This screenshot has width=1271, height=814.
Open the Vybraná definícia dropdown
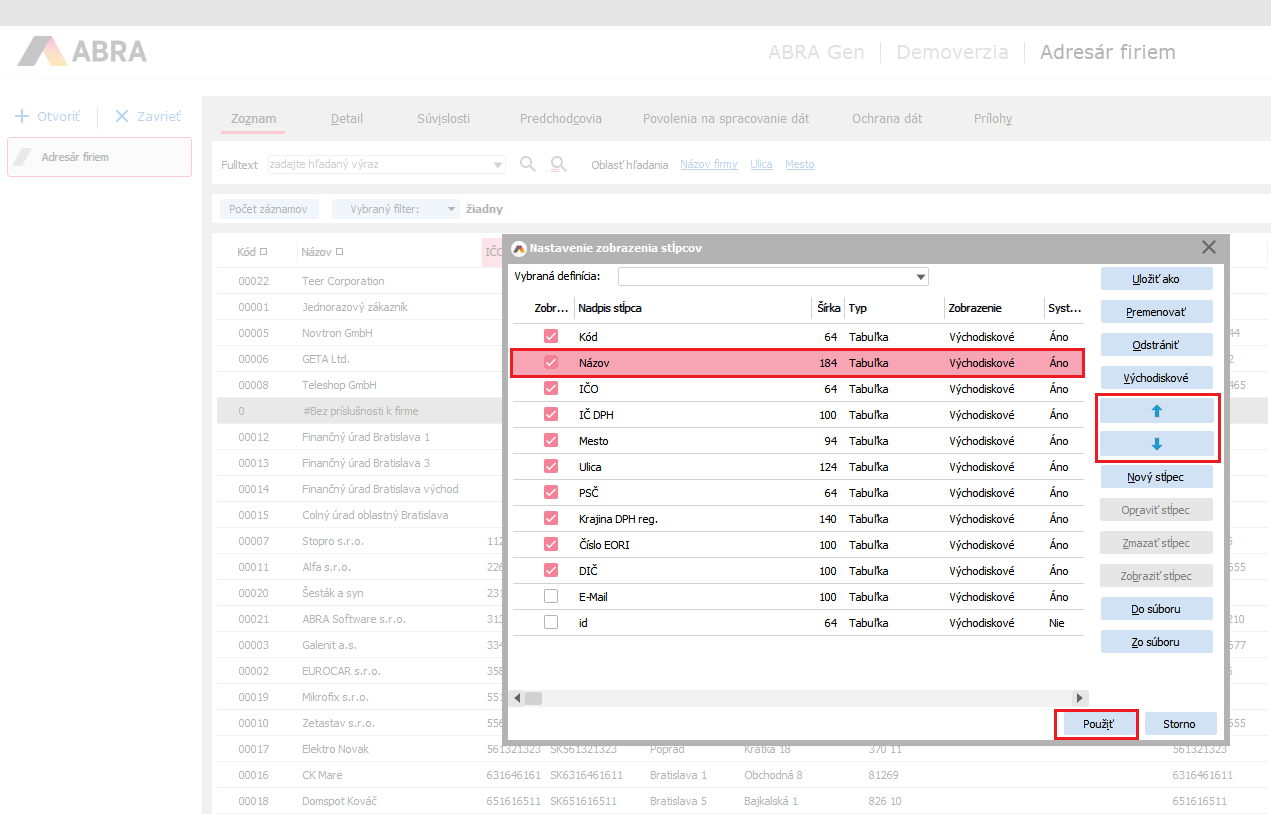(920, 277)
